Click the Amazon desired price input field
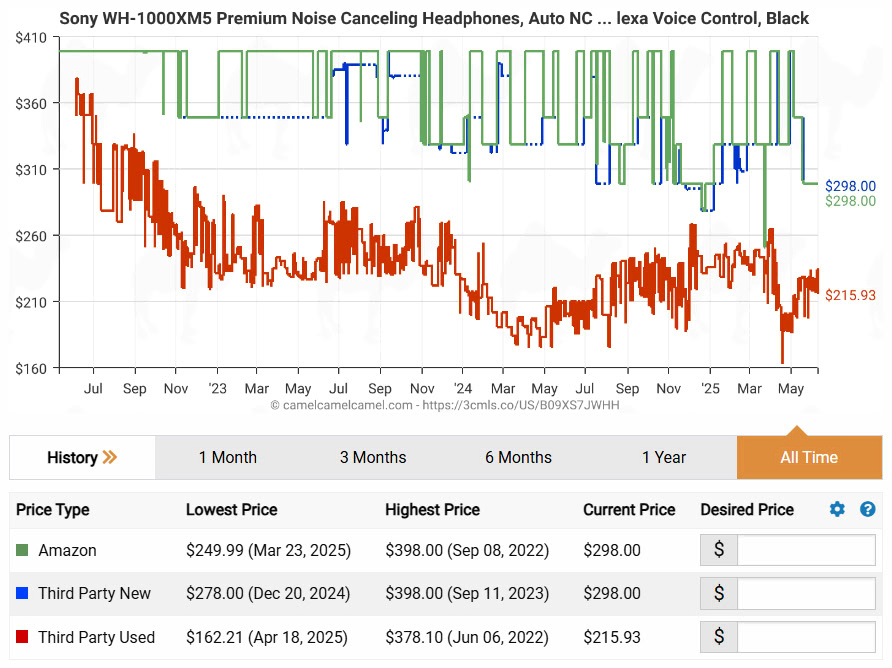This screenshot has height=668, width=892. pyautogui.click(x=805, y=550)
